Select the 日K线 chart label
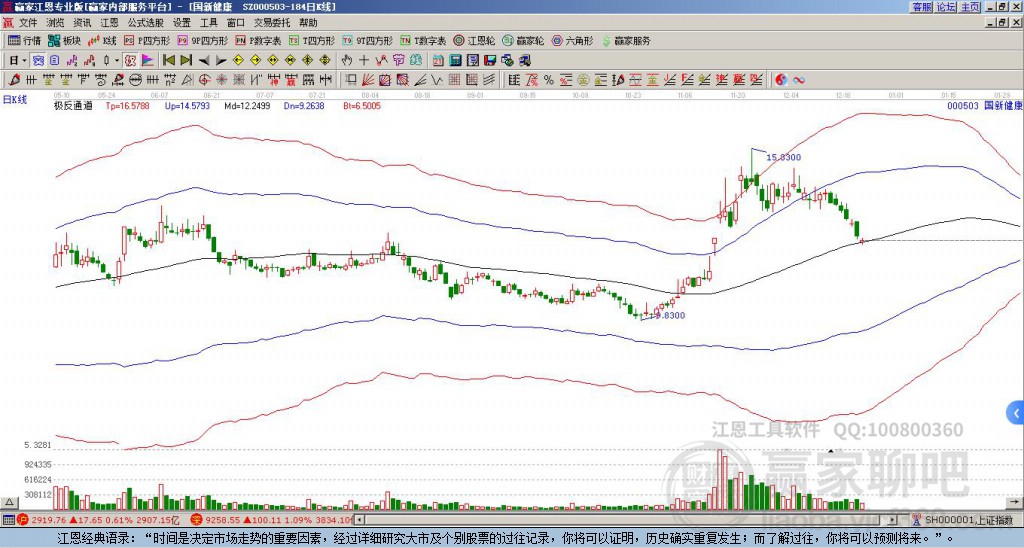This screenshot has width=1024, height=548. coord(15,100)
